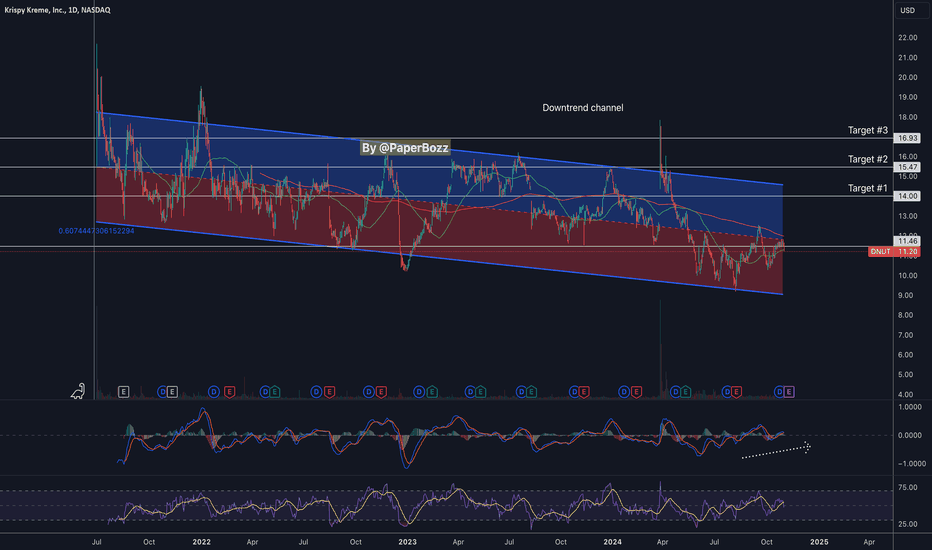Open the dividend D marker near May 2022
Viewport: 932px width, 550px height.
(265, 392)
